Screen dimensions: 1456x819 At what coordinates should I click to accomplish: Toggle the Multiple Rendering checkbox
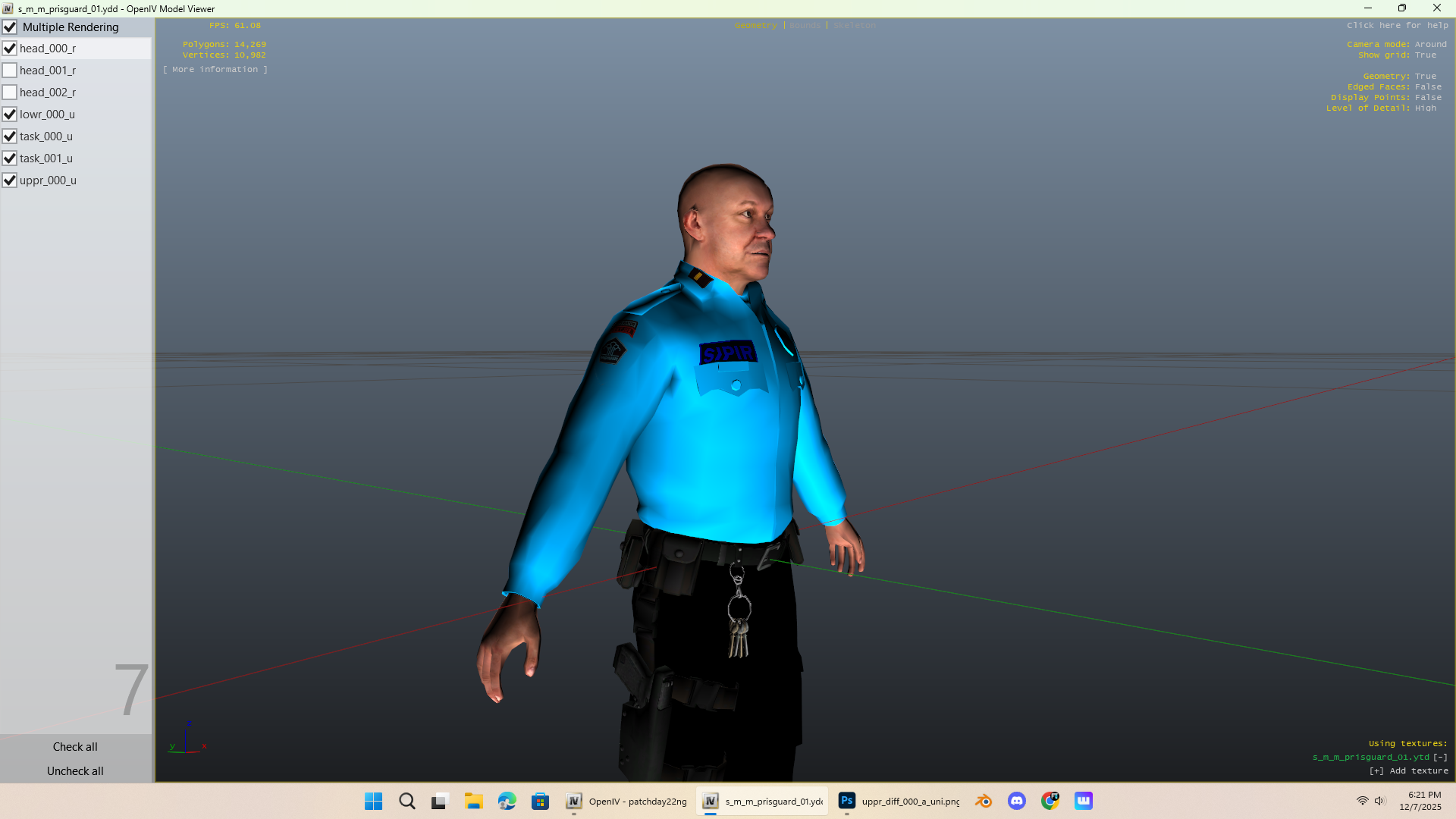click(x=10, y=27)
